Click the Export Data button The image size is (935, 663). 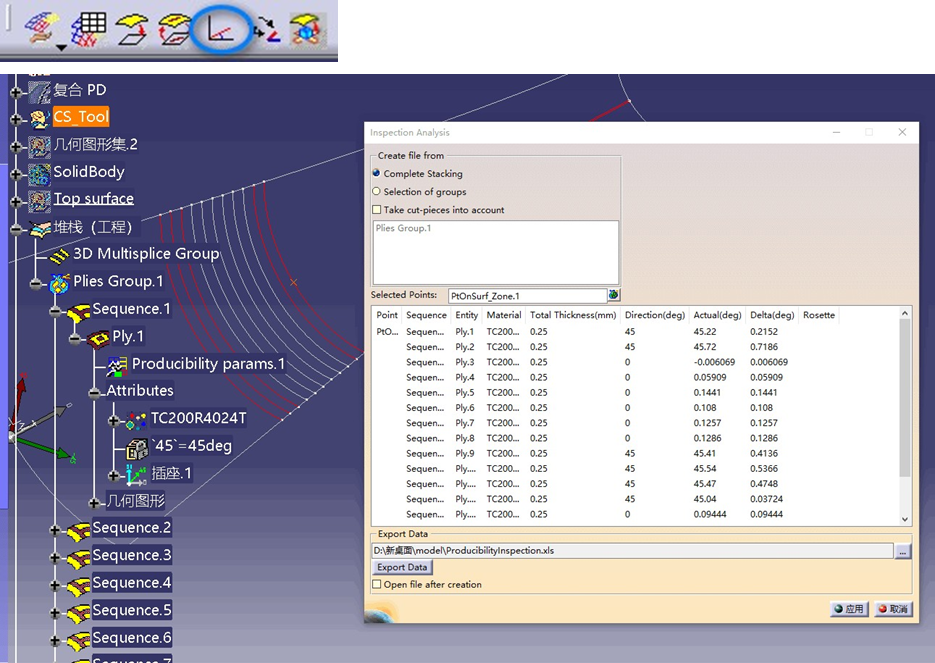[x=402, y=567]
